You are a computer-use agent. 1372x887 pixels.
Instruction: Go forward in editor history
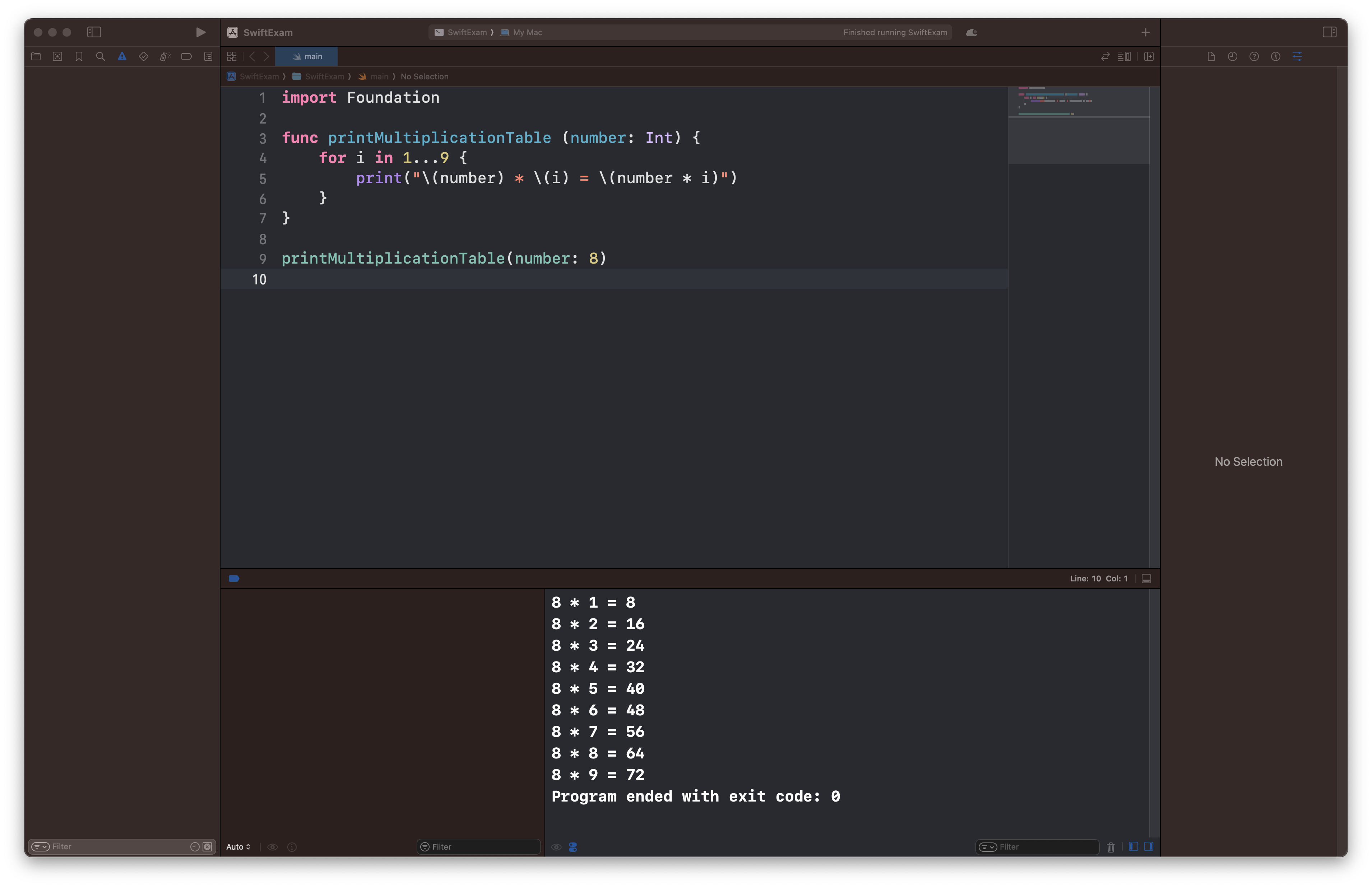click(266, 56)
